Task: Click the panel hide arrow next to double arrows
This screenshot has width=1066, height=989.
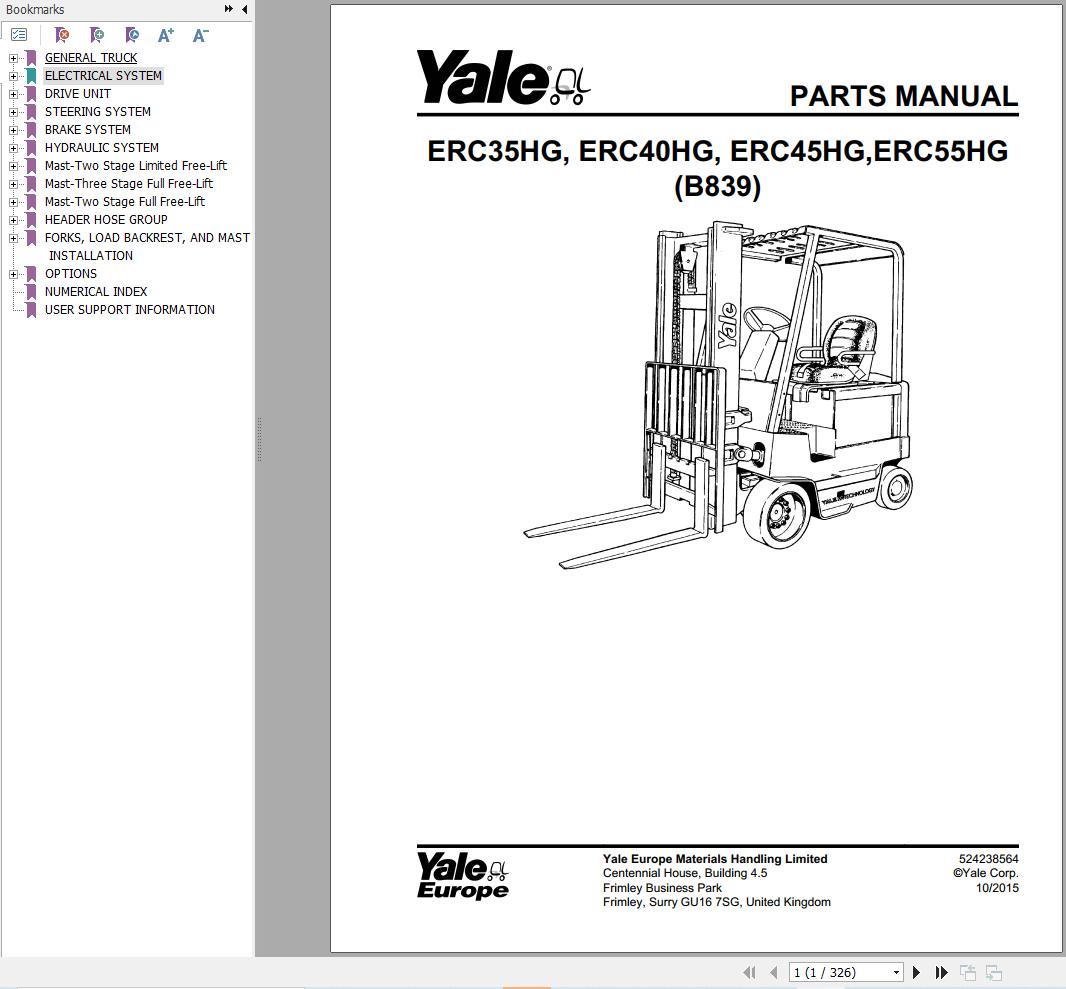Action: click(x=243, y=9)
